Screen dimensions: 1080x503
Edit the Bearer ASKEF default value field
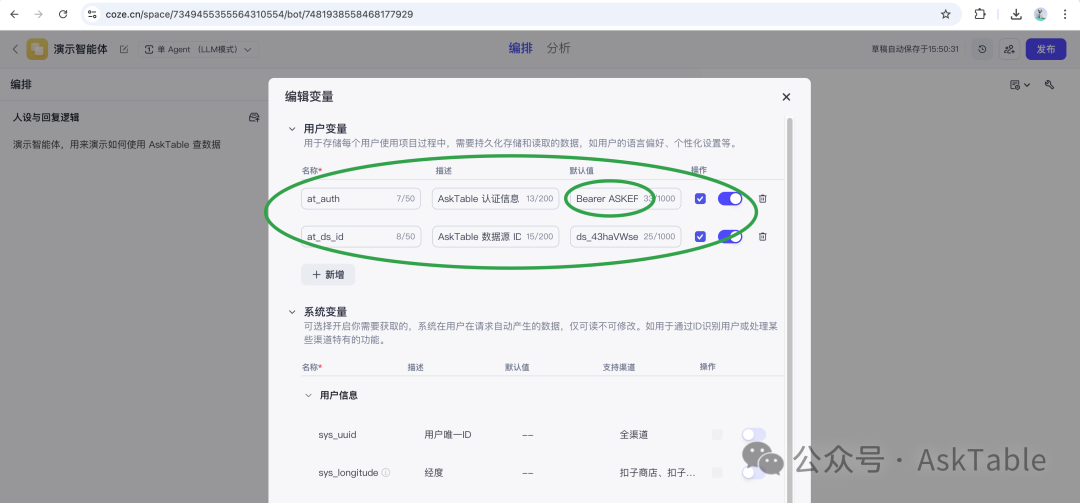coord(625,198)
